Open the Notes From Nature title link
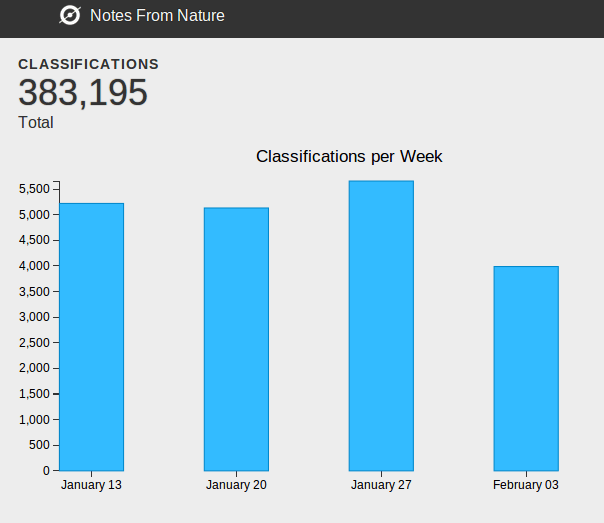The image size is (604, 523). (x=157, y=16)
